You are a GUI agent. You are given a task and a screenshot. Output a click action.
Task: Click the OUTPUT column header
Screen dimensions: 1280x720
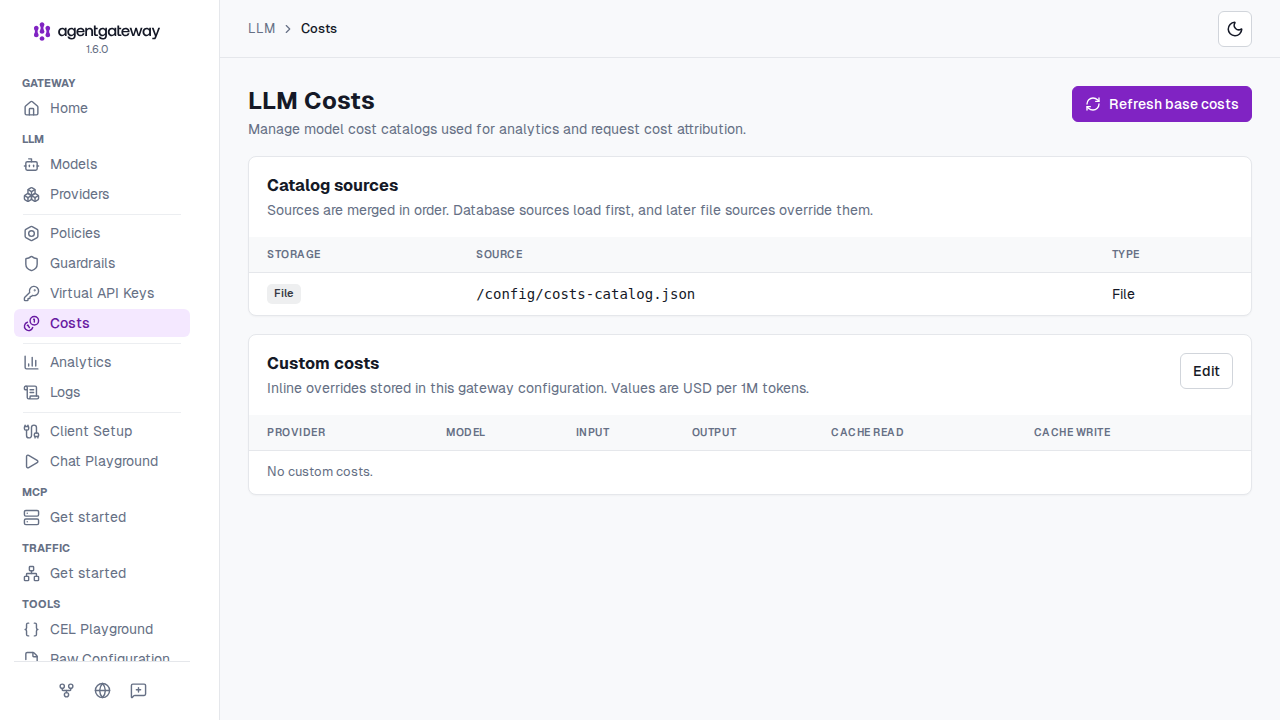tap(714, 432)
